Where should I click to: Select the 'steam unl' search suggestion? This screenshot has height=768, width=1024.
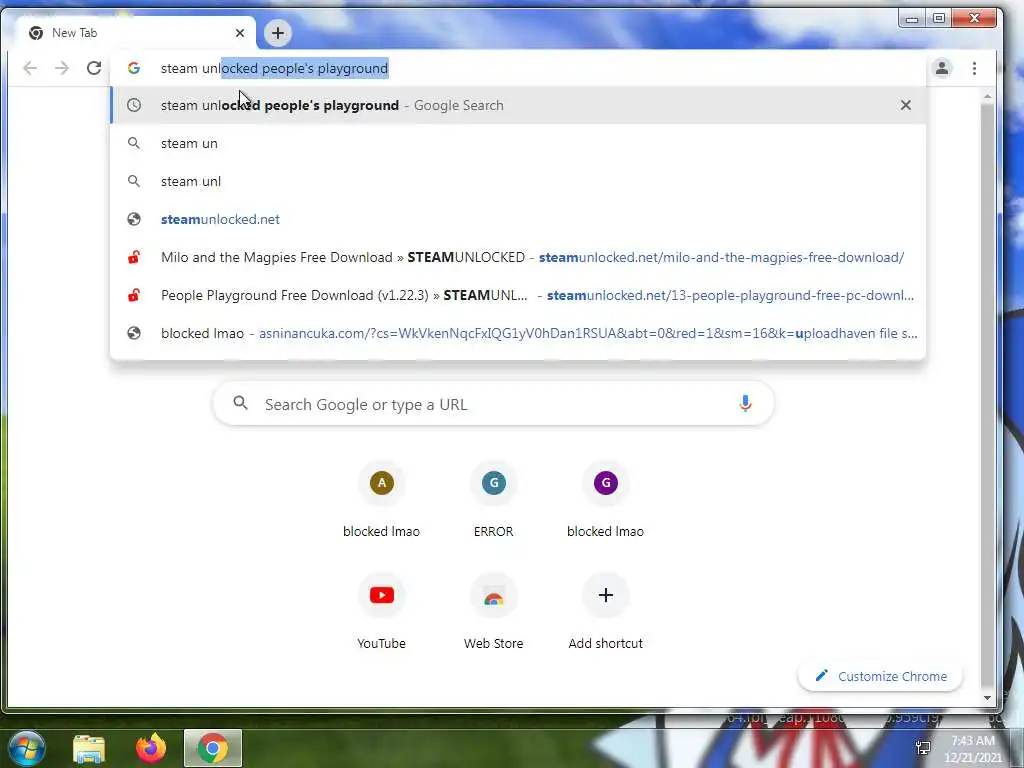coord(518,181)
